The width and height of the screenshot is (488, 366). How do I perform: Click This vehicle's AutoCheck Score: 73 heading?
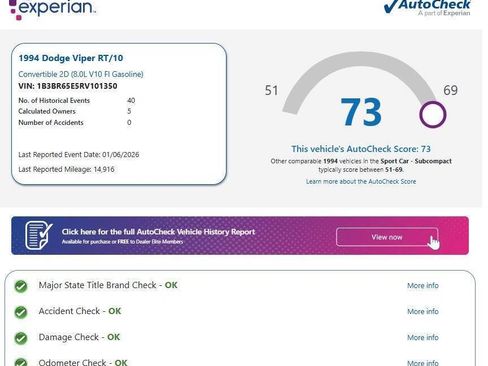click(361, 149)
